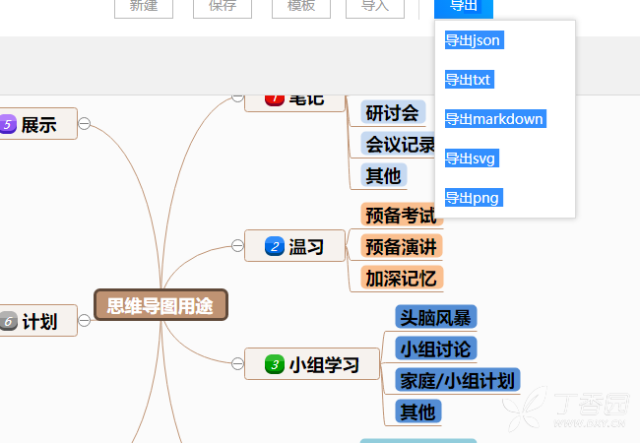The height and width of the screenshot is (443, 640).
Task: Collapse the 小组学习 branch
Action: pos(237,365)
